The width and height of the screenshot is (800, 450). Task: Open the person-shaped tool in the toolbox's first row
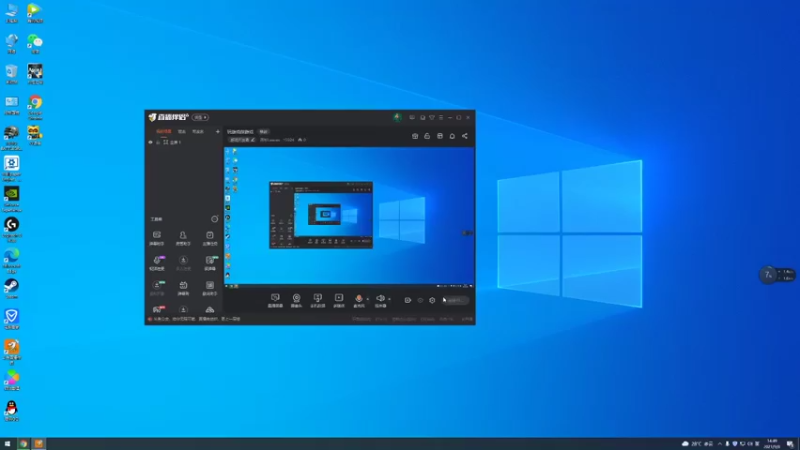(183, 238)
